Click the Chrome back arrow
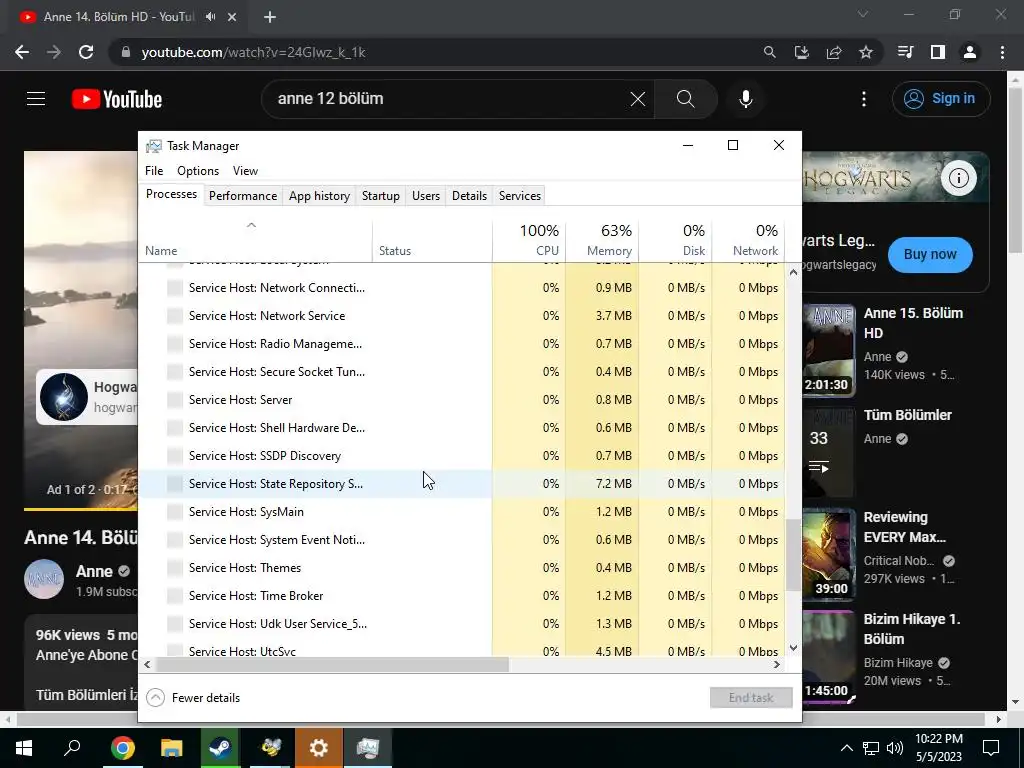This screenshot has height=768, width=1024. point(22,52)
